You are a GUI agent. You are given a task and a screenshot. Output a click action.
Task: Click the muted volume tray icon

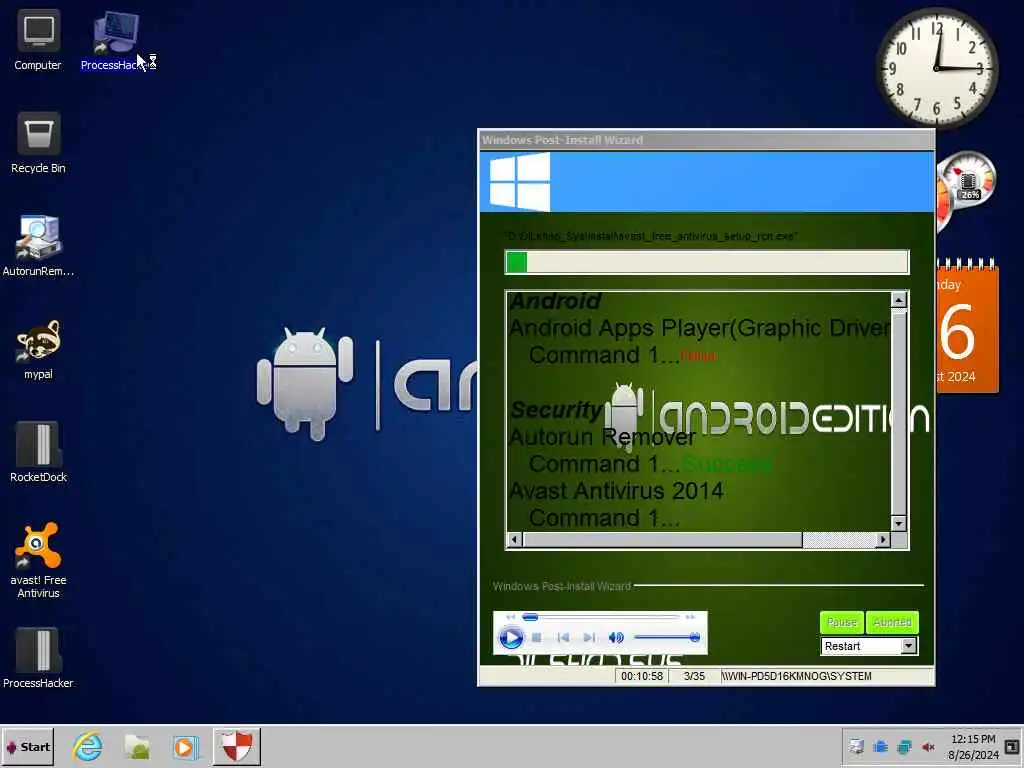[x=928, y=747]
